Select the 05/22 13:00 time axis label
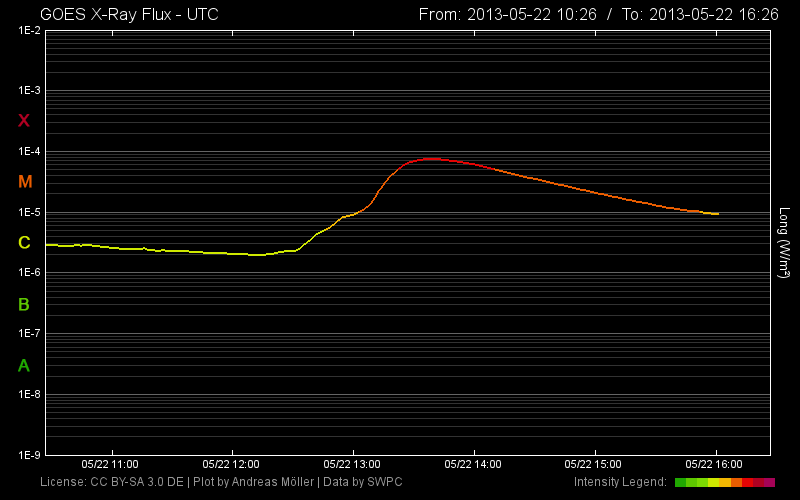 click(353, 465)
